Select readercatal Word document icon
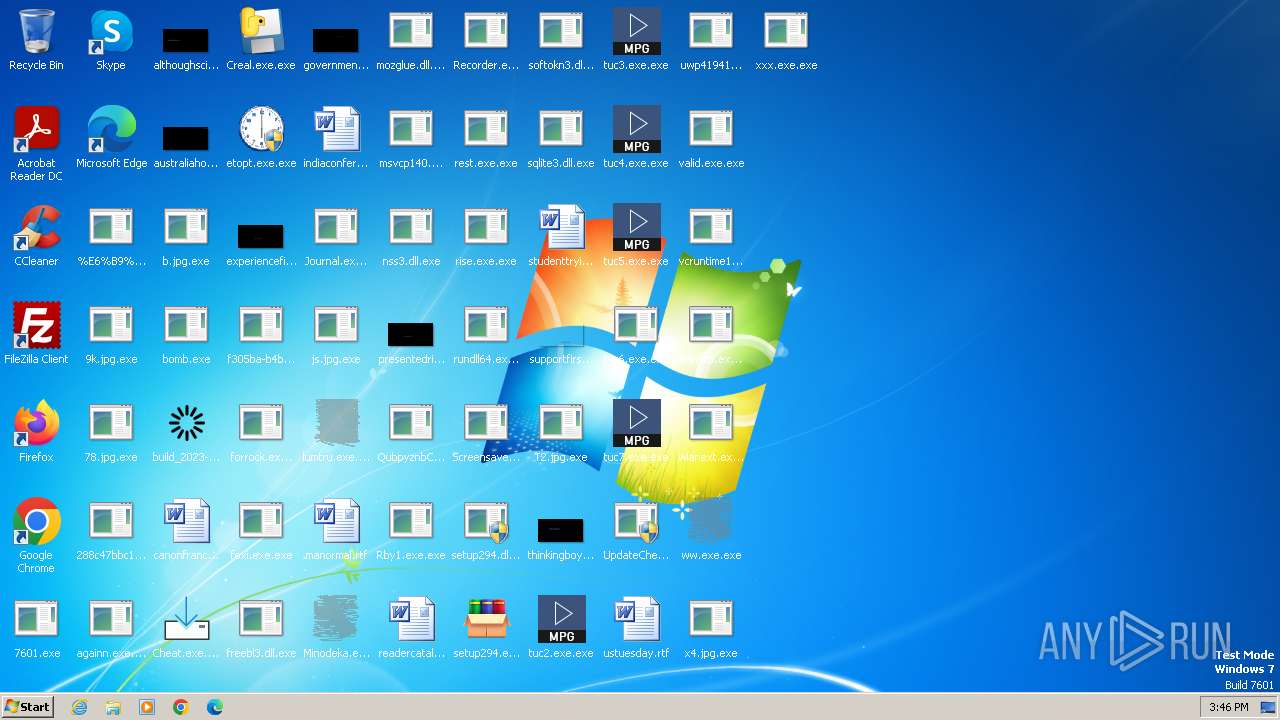Image resolution: width=1280 pixels, height=720 pixels. [411, 620]
